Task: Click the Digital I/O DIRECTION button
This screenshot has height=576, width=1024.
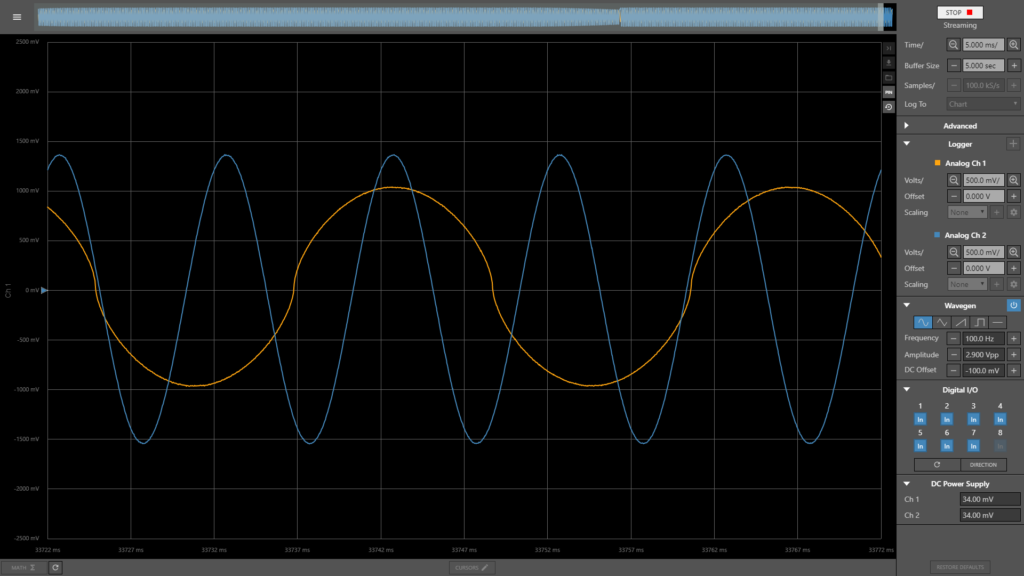Action: point(984,465)
